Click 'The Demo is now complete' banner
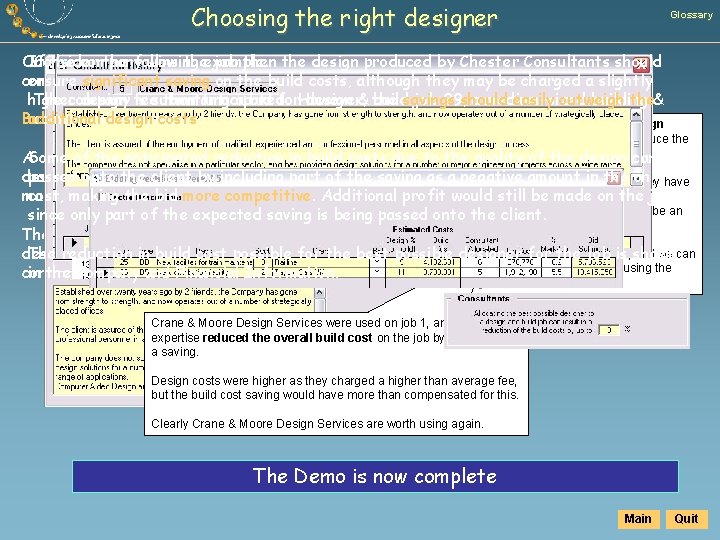This screenshot has width=720, height=540. pos(375,476)
